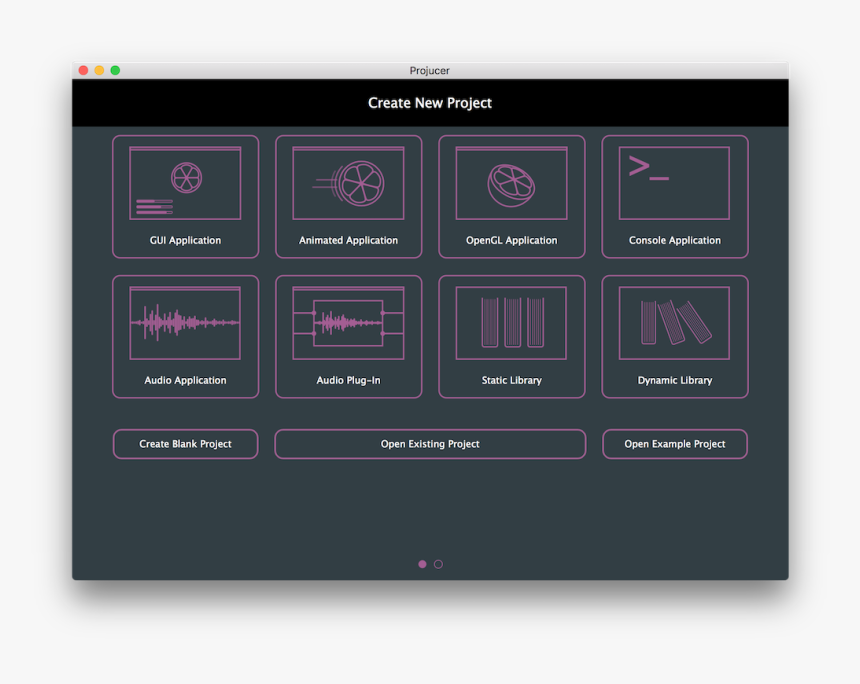Choose the Dynamic Library leaning books icon

point(674,323)
